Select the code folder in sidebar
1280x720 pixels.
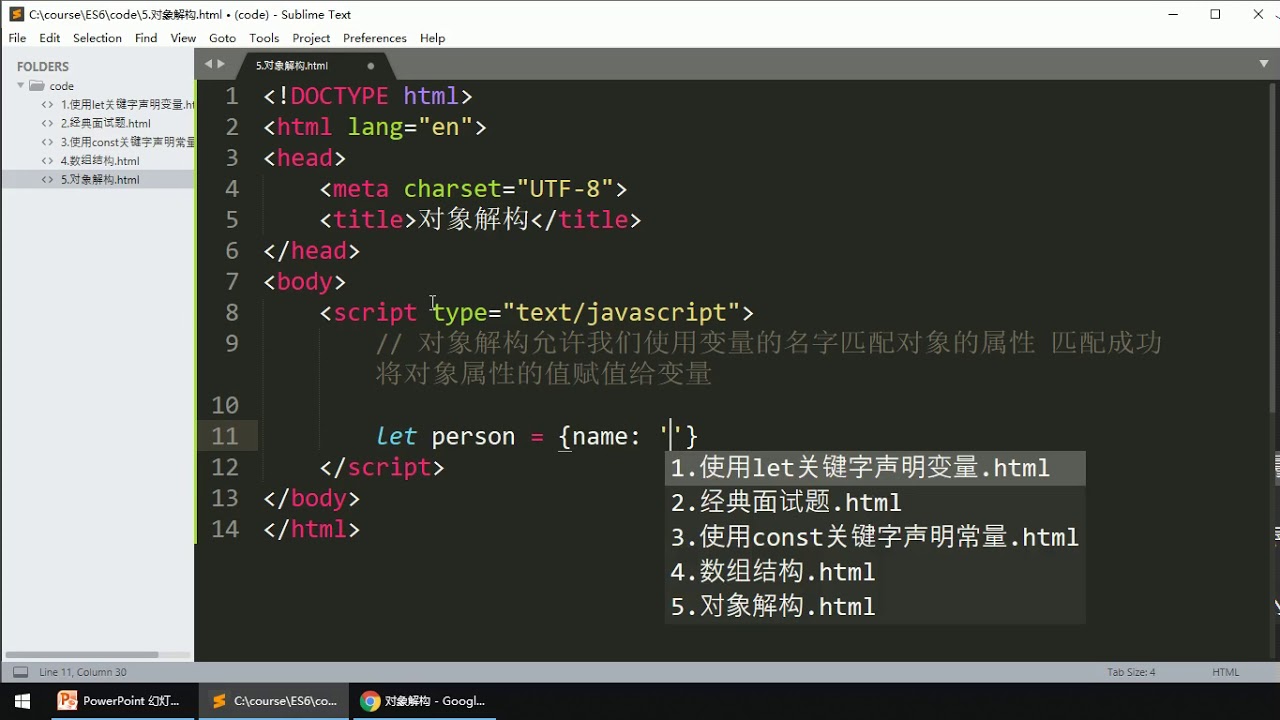(x=61, y=86)
